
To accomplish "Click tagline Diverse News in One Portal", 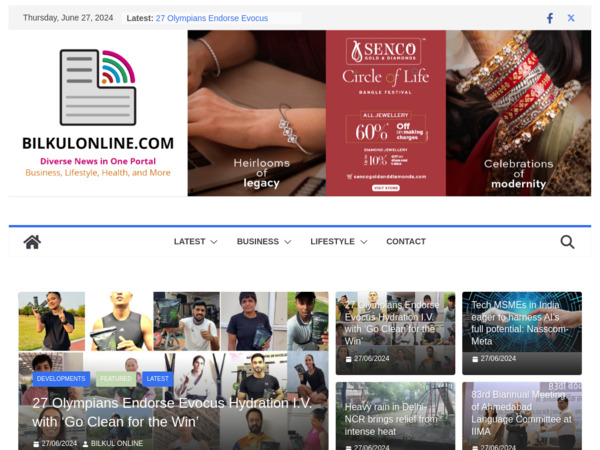I will click(98, 161).
